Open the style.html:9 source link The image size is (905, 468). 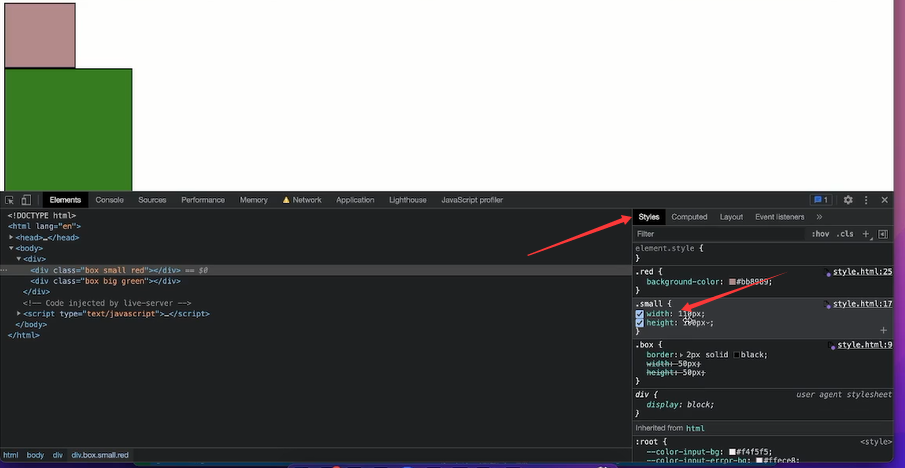click(x=865, y=345)
